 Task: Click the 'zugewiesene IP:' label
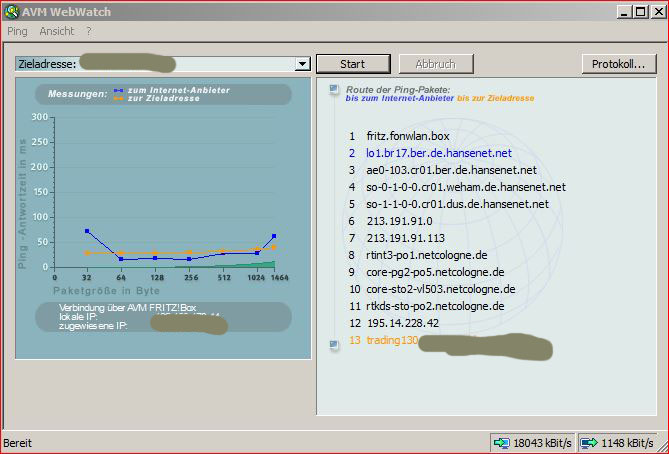tap(93, 326)
